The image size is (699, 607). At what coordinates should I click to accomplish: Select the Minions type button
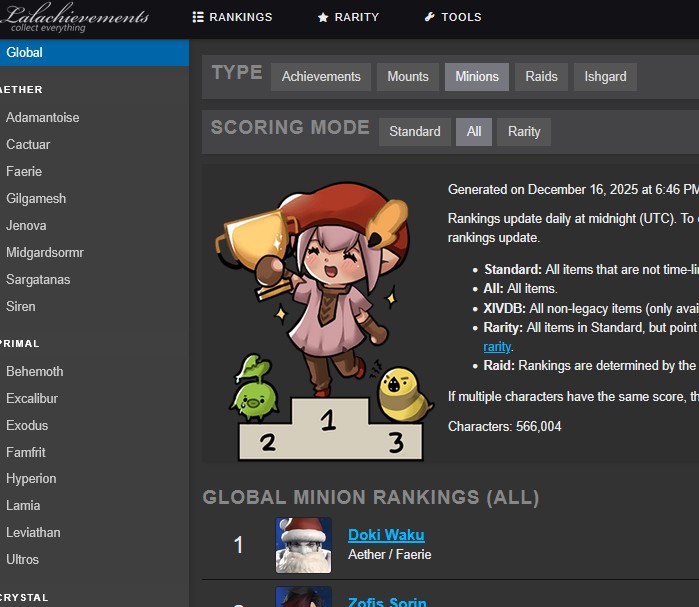(x=477, y=77)
